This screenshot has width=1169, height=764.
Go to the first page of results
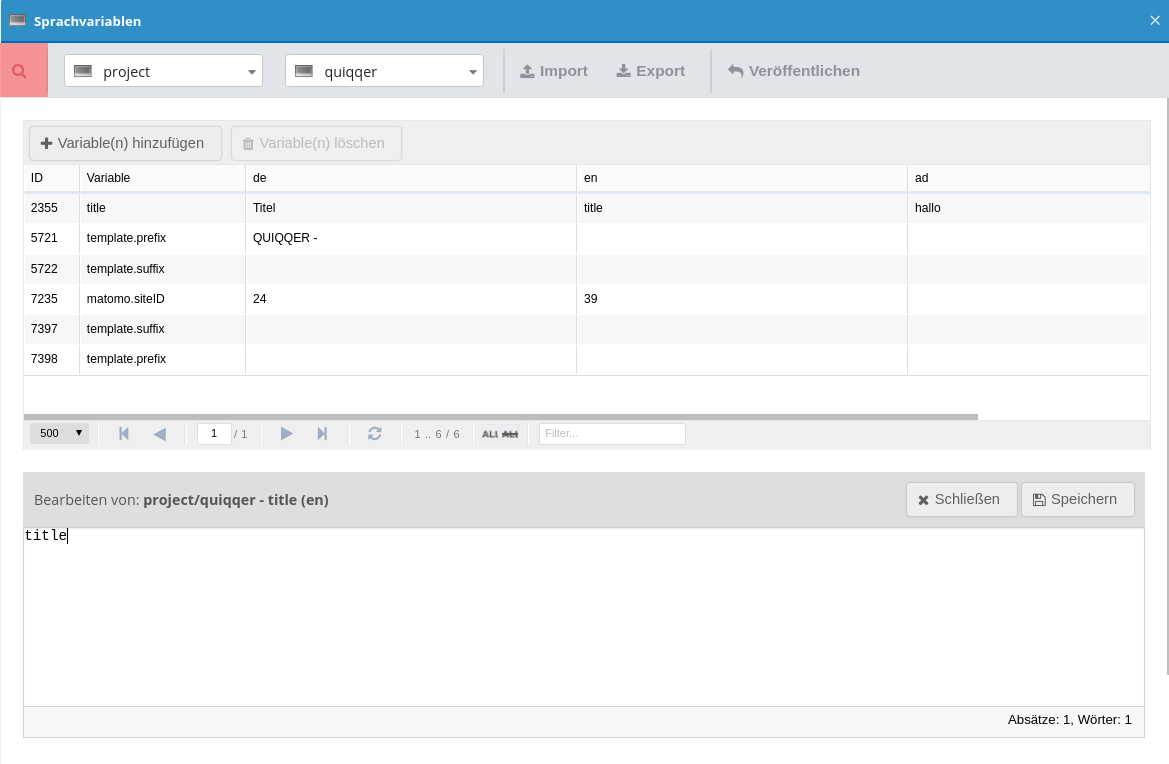click(x=124, y=433)
